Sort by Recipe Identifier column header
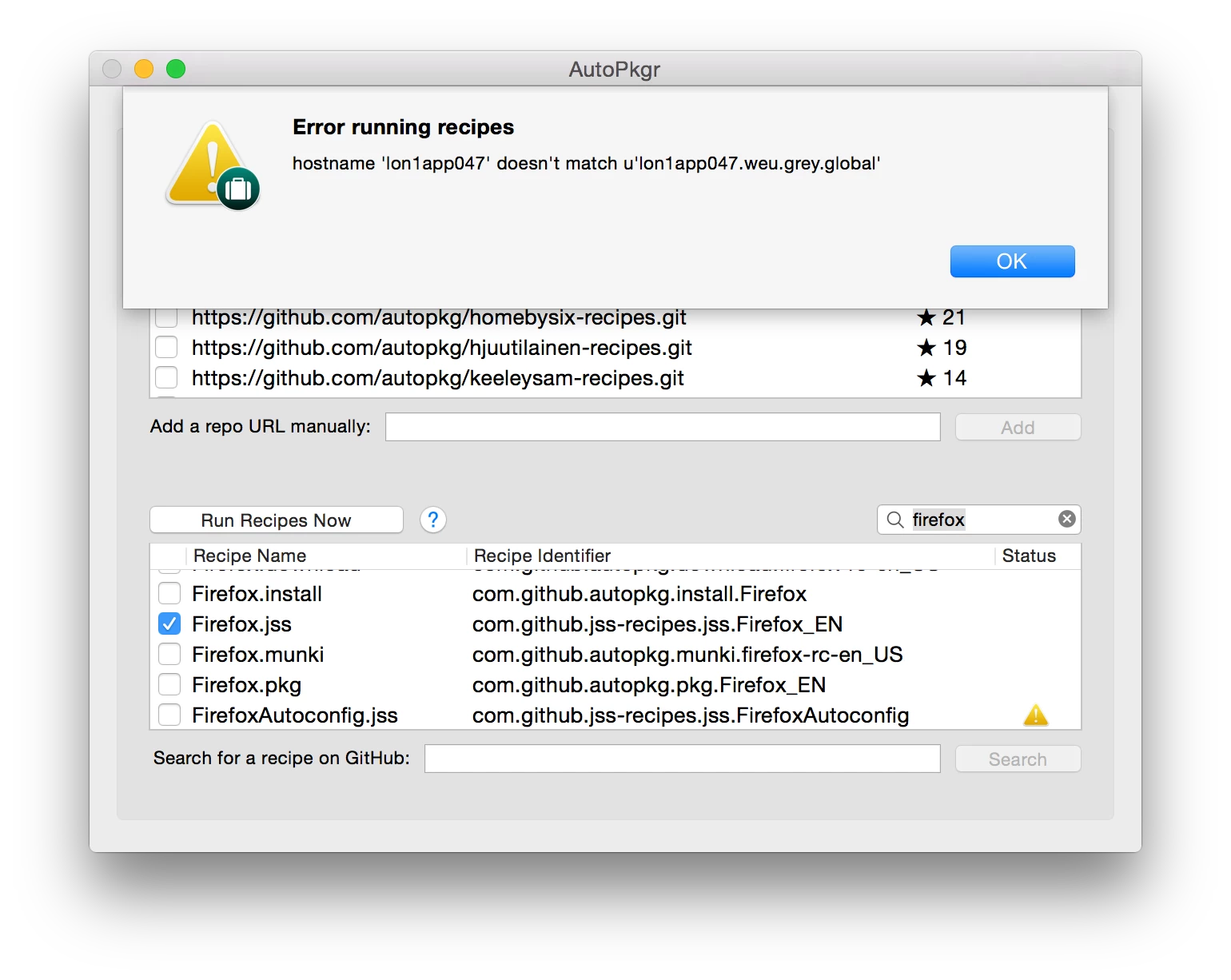This screenshot has height=980, width=1231. pyautogui.click(x=542, y=556)
